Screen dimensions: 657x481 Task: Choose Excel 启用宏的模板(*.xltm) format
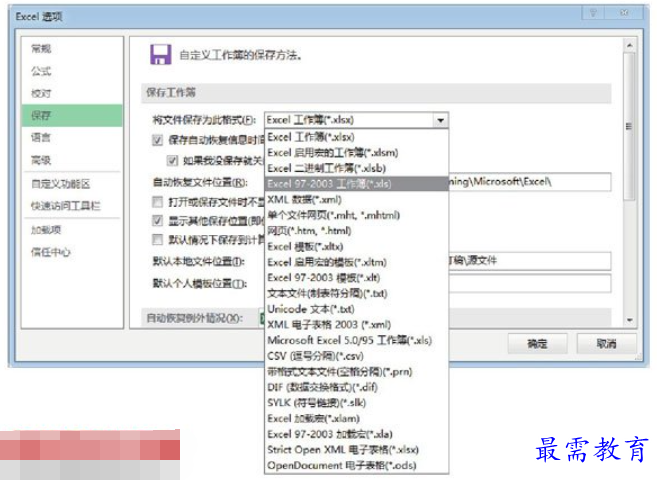pyautogui.click(x=357, y=262)
